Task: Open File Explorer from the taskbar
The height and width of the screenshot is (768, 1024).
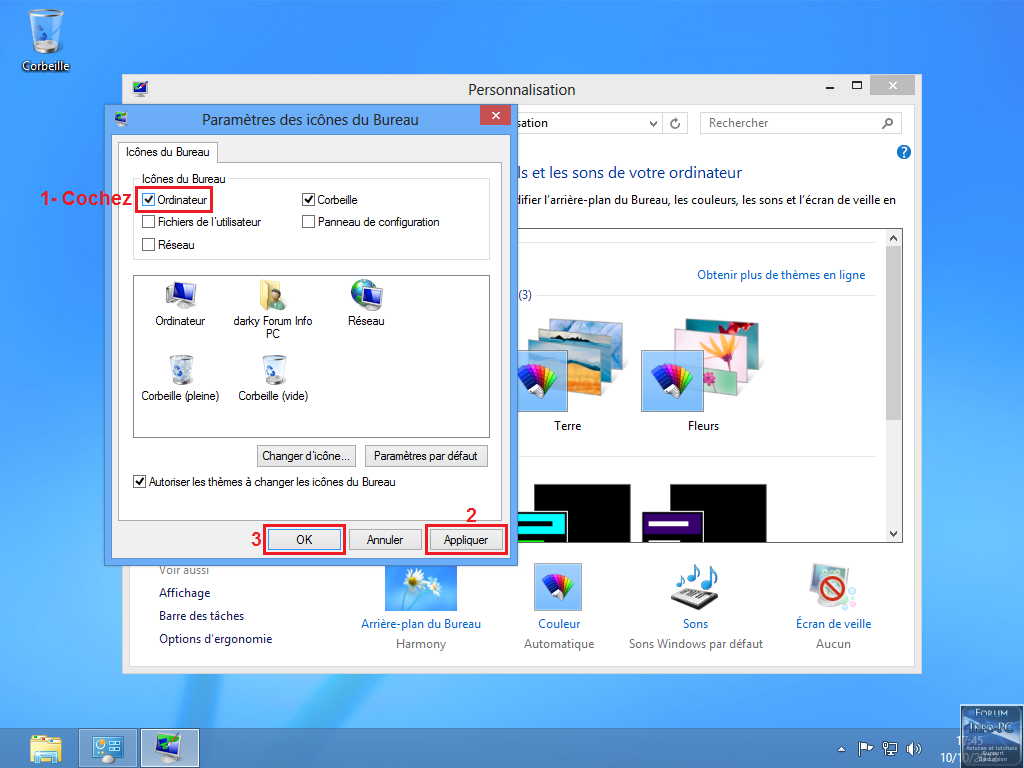Action: [x=45, y=748]
